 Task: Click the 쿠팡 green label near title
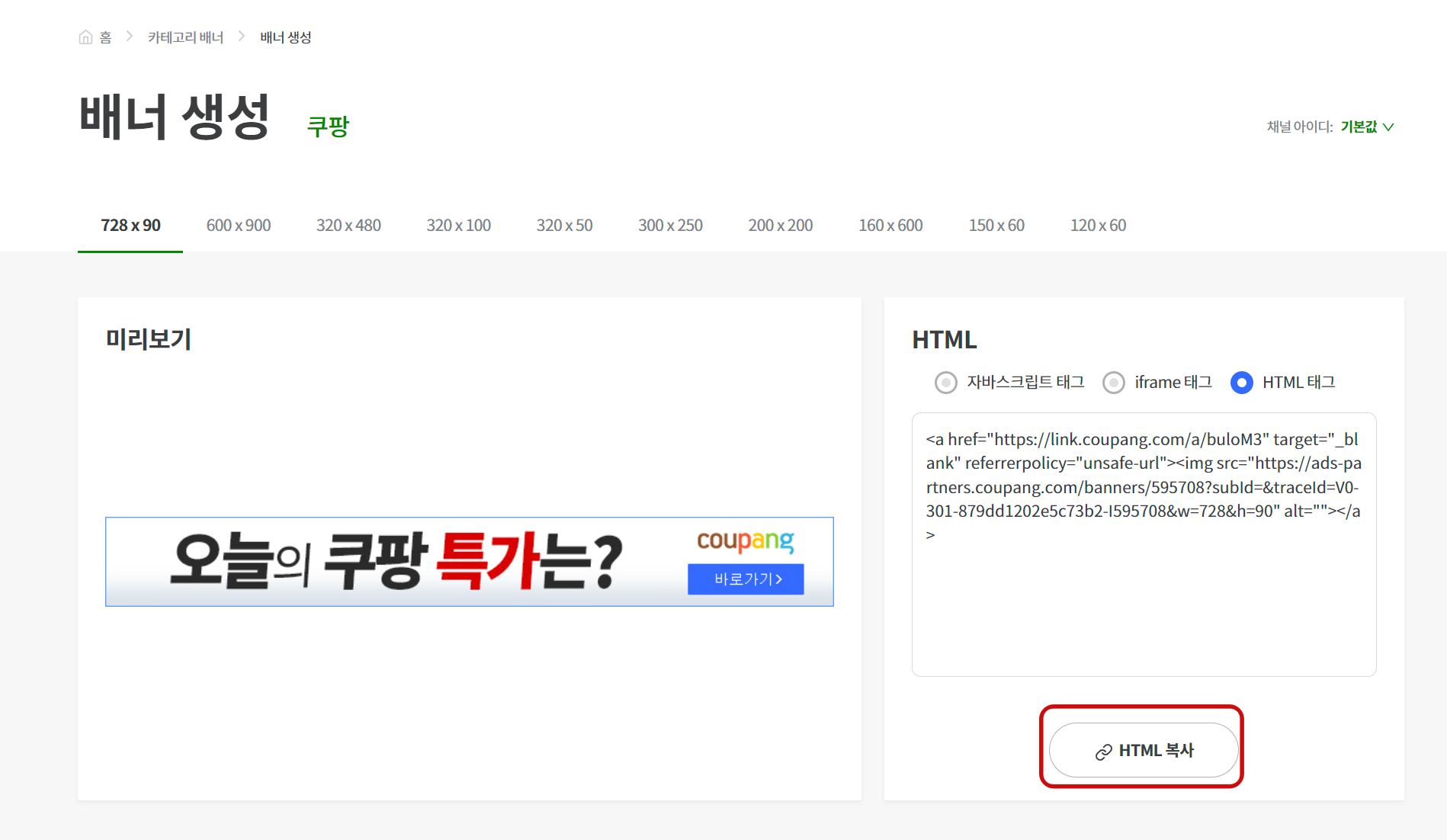pyautogui.click(x=328, y=126)
